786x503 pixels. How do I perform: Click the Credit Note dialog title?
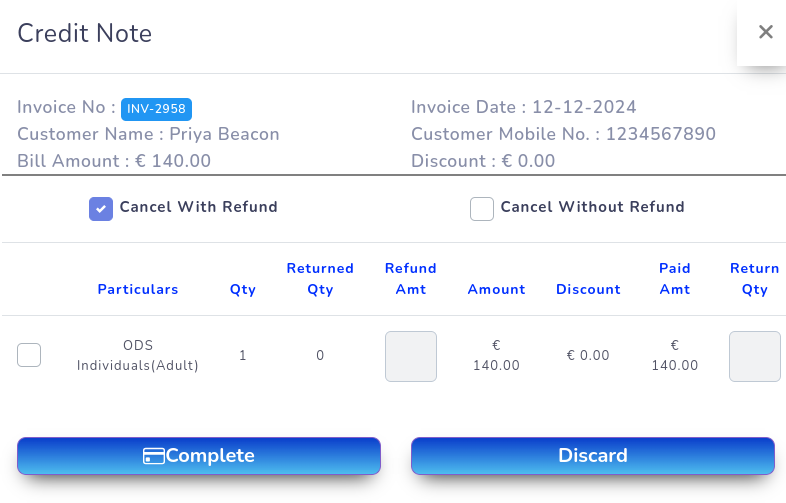point(85,33)
